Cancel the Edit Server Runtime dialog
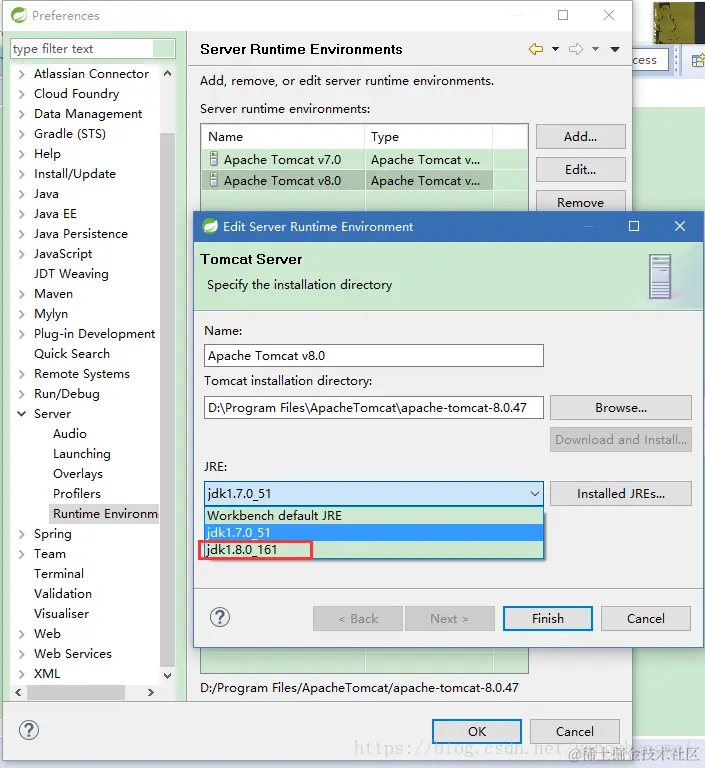The width and height of the screenshot is (705, 768). 646,619
